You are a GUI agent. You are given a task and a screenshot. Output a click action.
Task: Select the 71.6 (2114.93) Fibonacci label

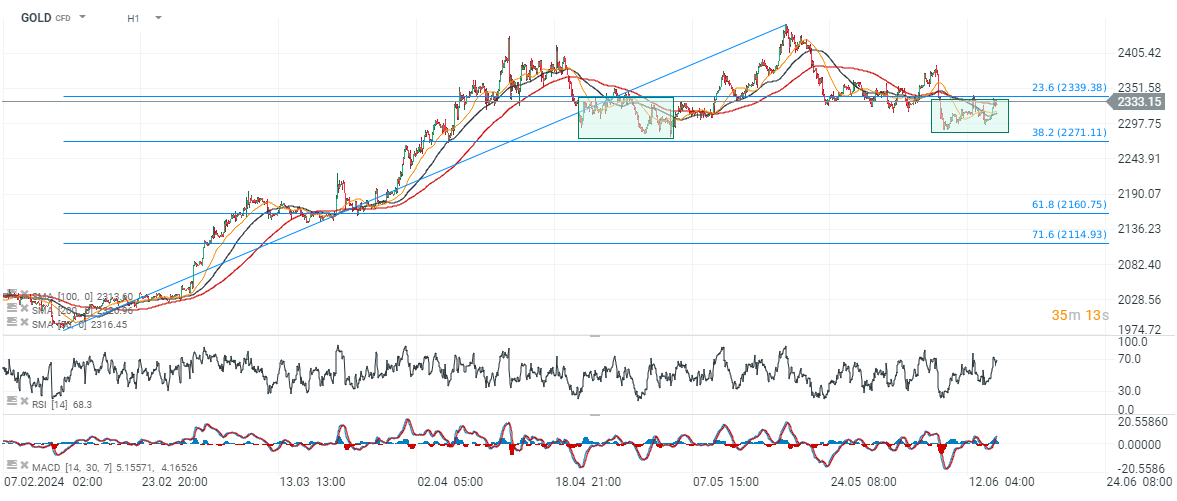(x=1069, y=234)
